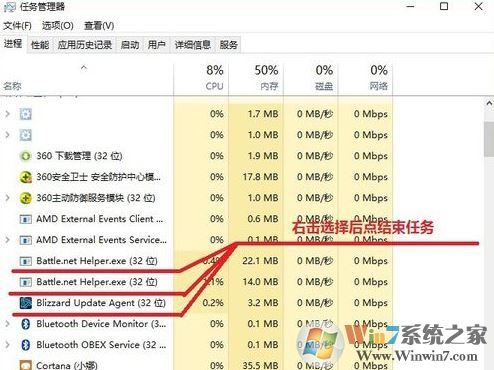Switch to the 服务 tab
Screen dimensions: 494x370
pyautogui.click(x=228, y=45)
